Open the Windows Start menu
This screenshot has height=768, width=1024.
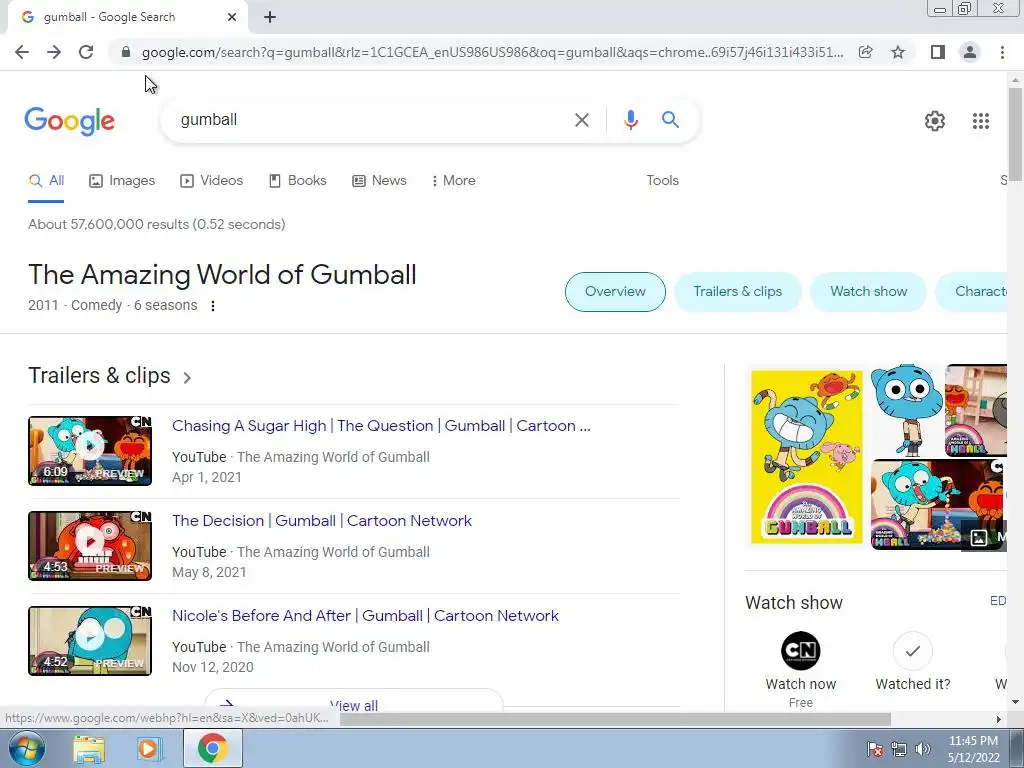[26, 748]
